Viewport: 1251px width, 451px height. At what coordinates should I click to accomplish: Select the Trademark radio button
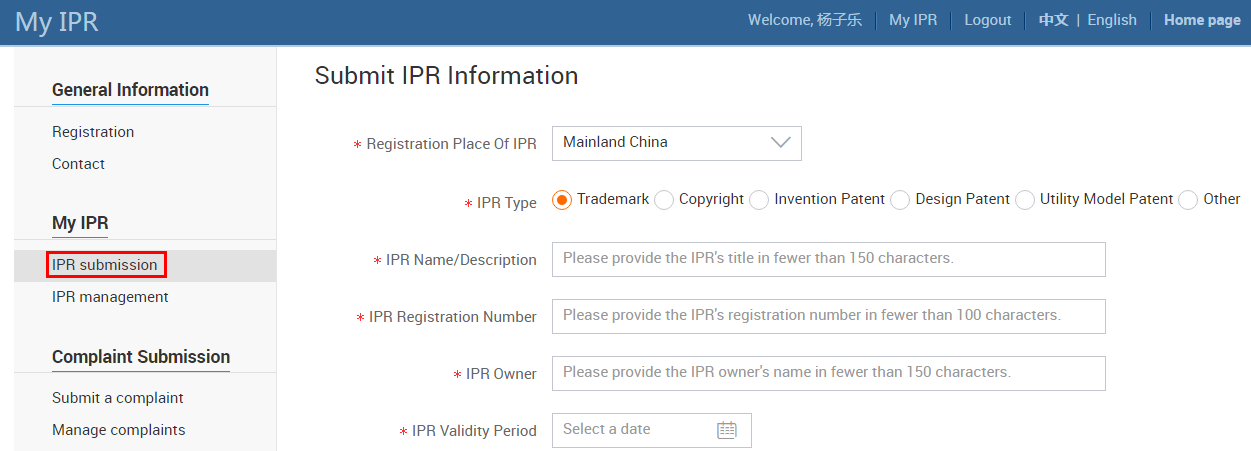[x=562, y=200]
